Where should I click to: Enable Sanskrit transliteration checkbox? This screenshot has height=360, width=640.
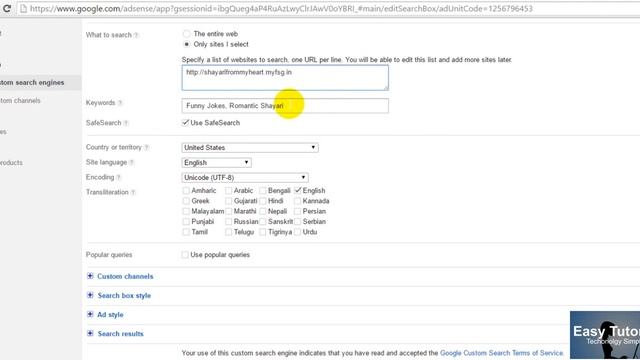263,222
